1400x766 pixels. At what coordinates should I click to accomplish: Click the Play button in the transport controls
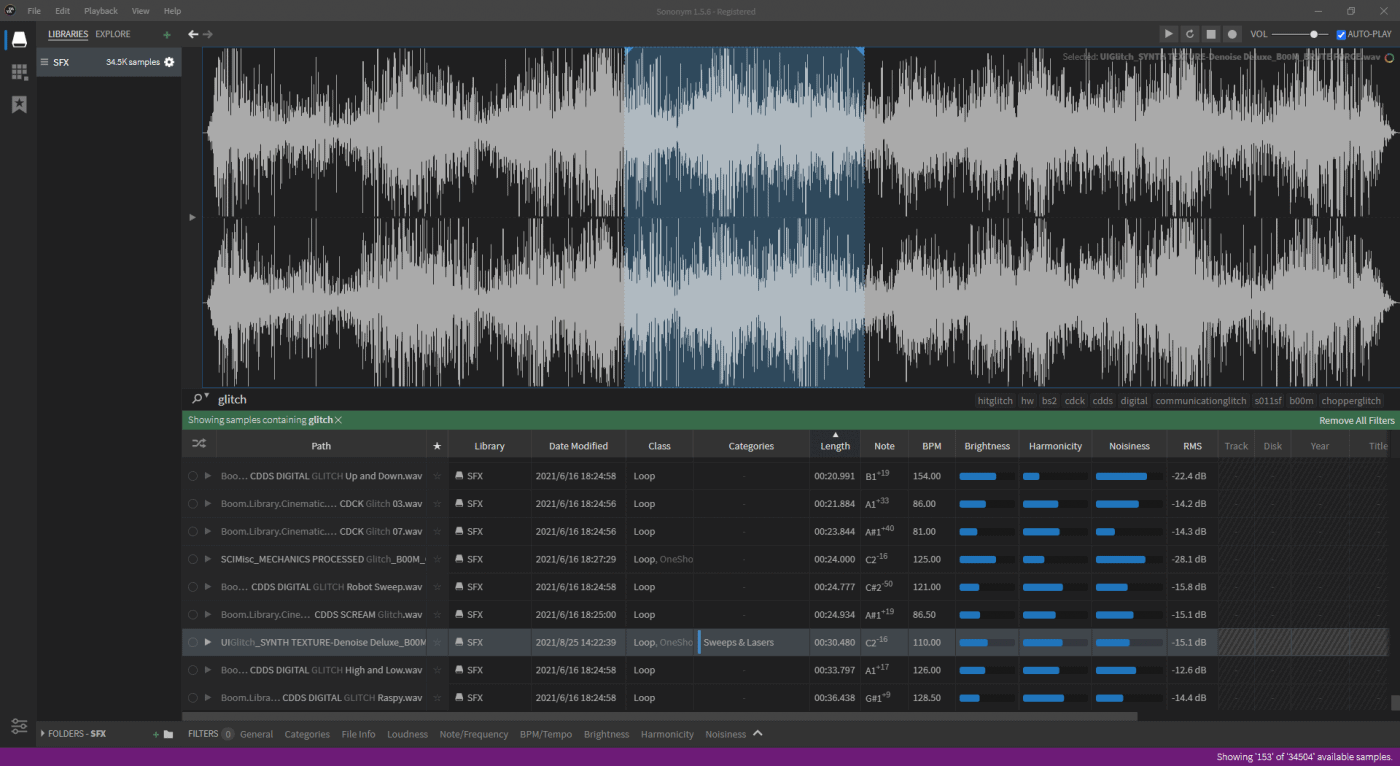(1168, 34)
